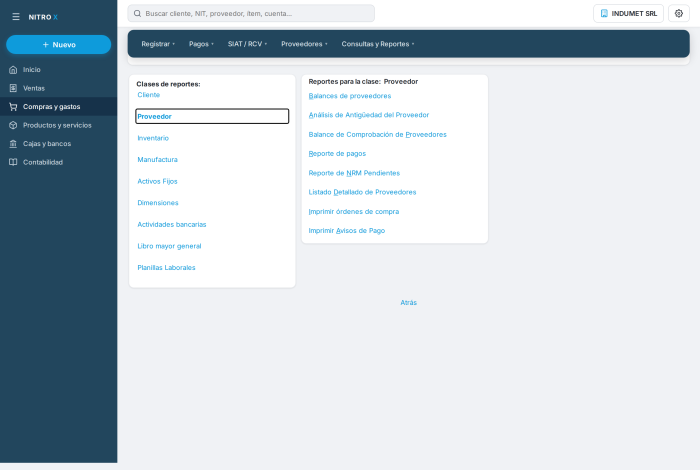Open Listado Detallado de Proveedores

coord(362,192)
